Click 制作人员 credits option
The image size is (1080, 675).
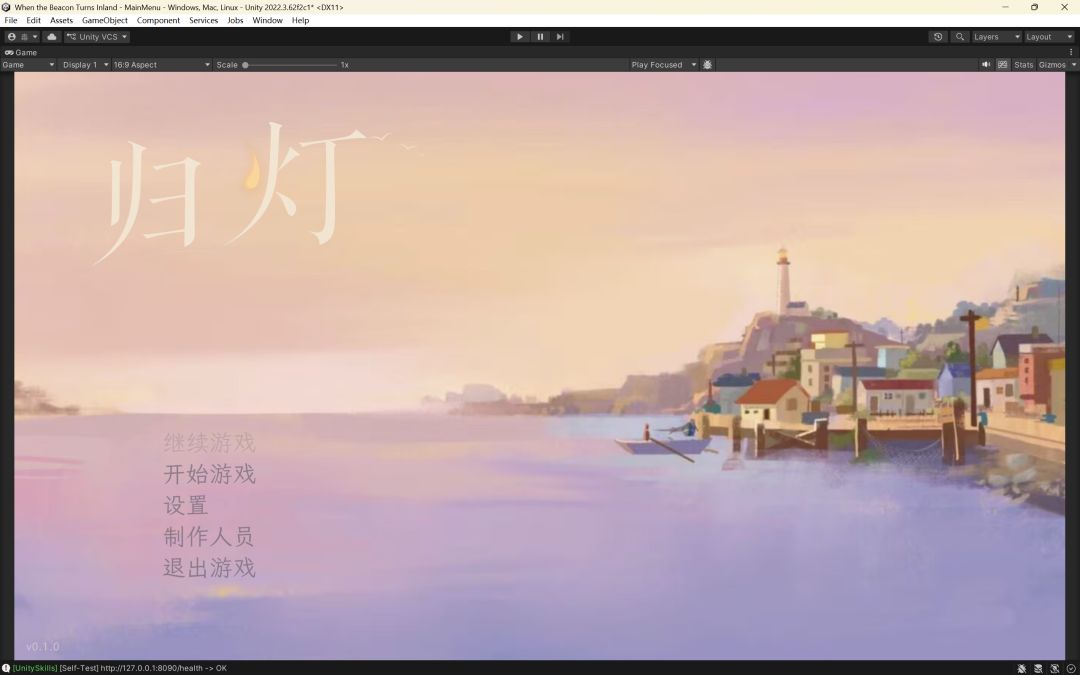point(209,537)
